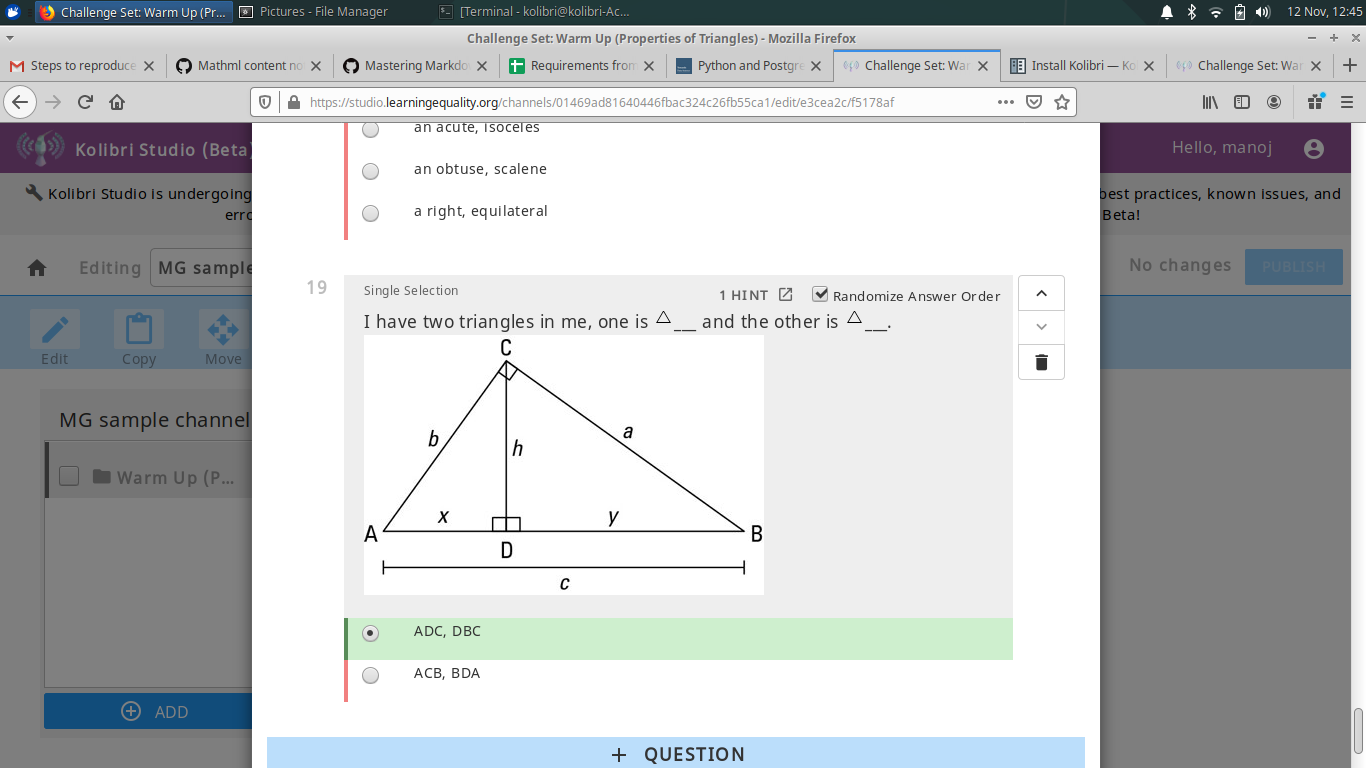Move question 19 down with the chevron
The width and height of the screenshot is (1366, 768).
click(1040, 326)
